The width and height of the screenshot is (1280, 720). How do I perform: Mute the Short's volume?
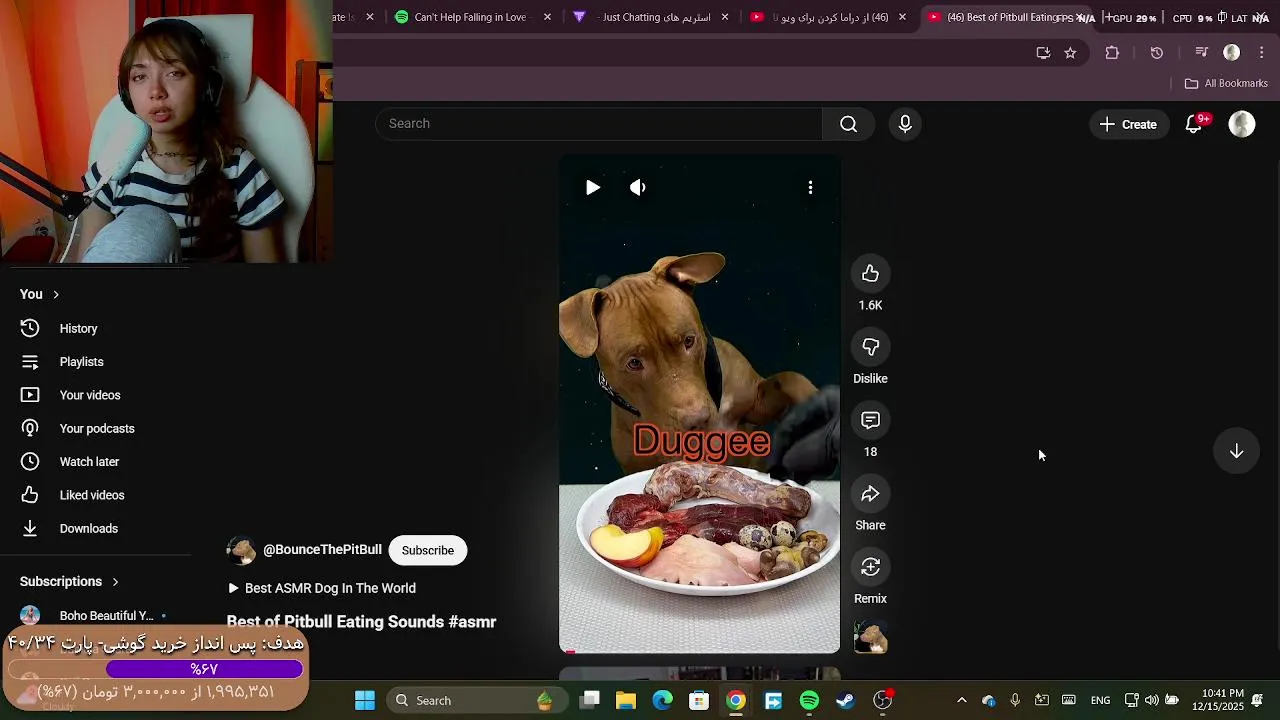[x=637, y=187]
